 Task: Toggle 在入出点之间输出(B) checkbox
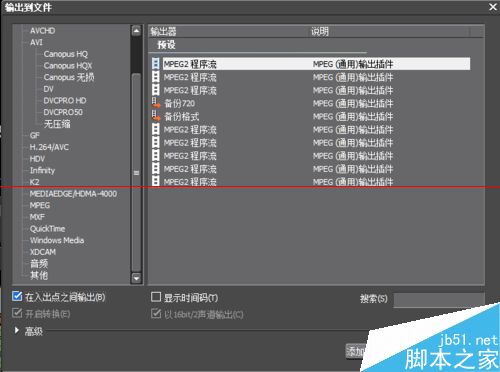[x=17, y=296]
